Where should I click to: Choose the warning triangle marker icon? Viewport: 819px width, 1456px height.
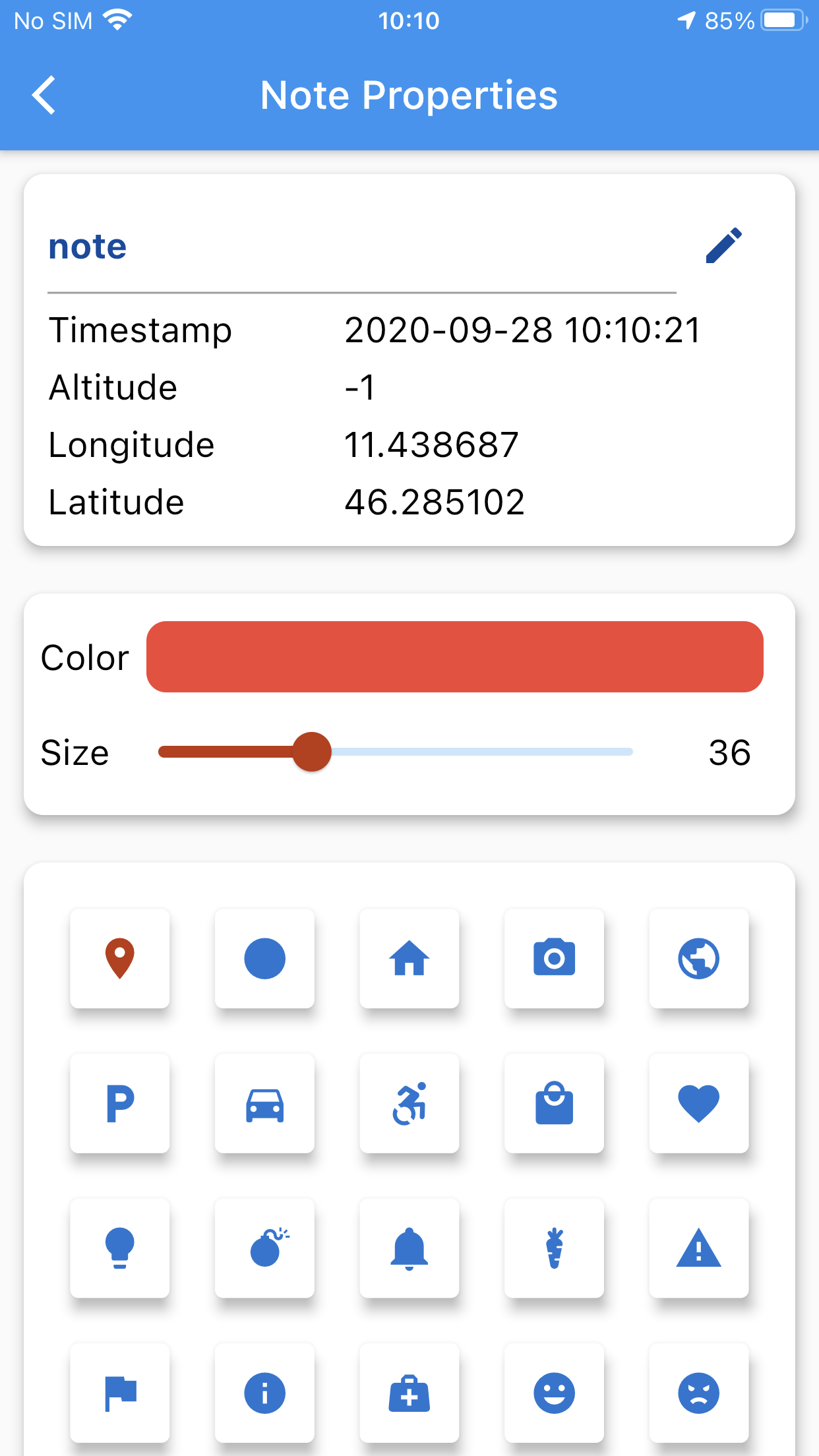699,1248
